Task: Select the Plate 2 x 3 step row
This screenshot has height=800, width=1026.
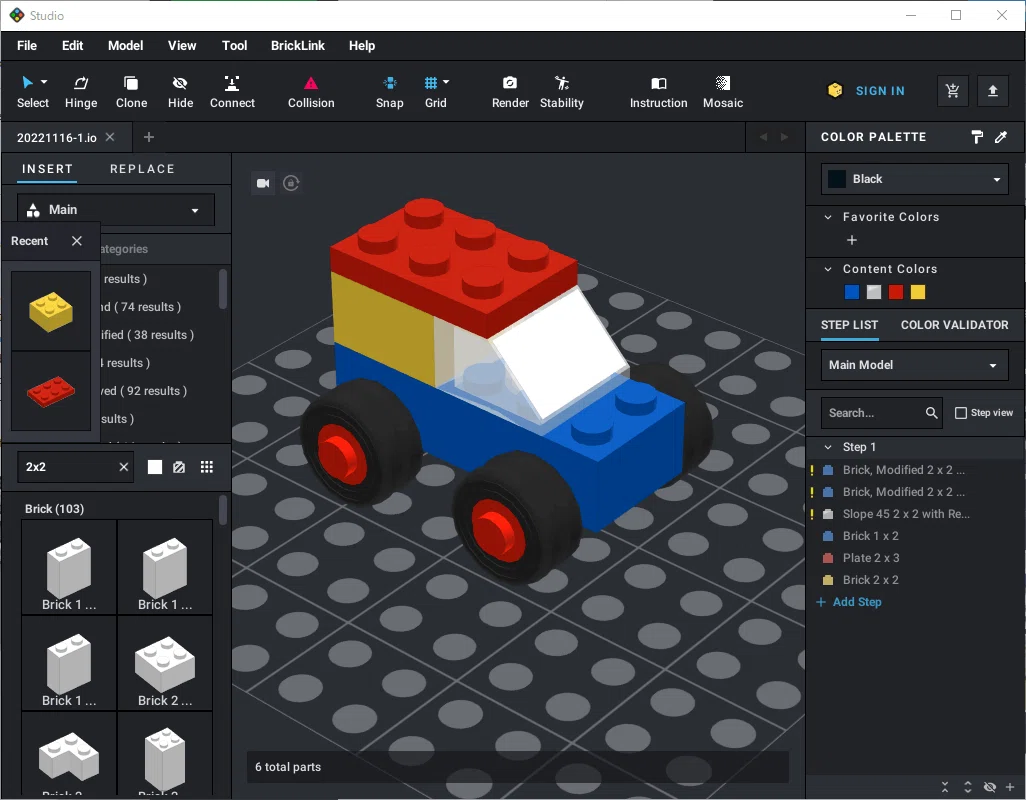Action: [916, 558]
